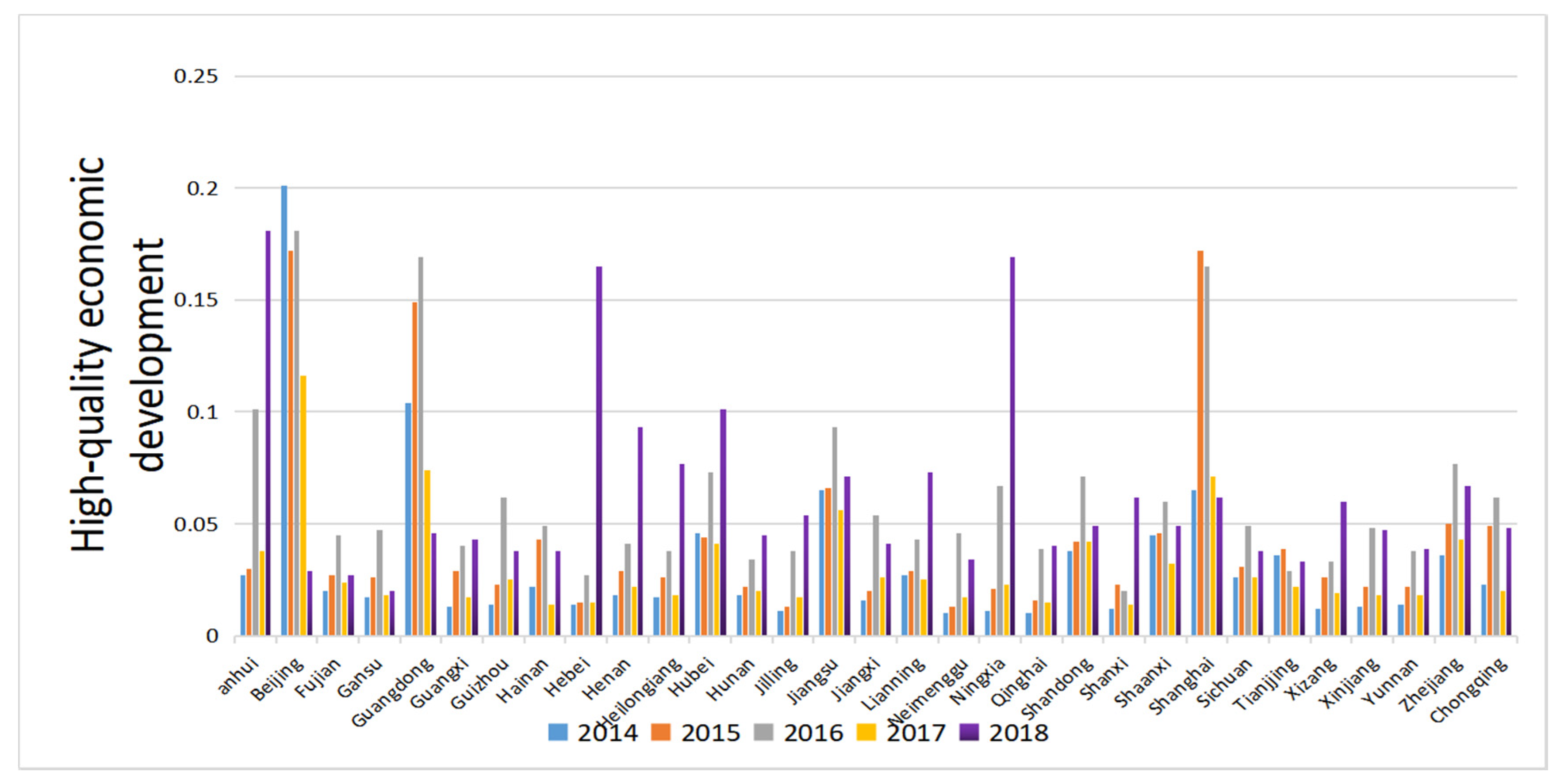
Task: Click Beijing's yellow 2017 bar
Action: click(303, 505)
